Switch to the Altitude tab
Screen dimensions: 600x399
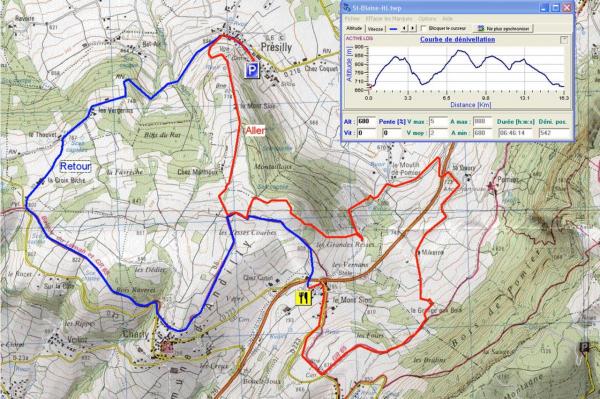click(354, 28)
